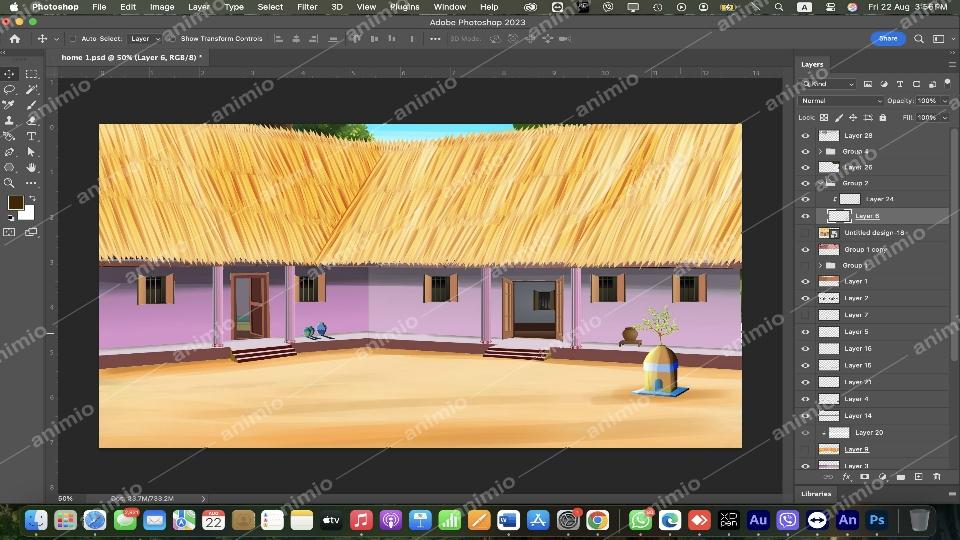Image resolution: width=960 pixels, height=540 pixels.
Task: Hide Layer 28 using its eye icon
Action: pos(805,136)
